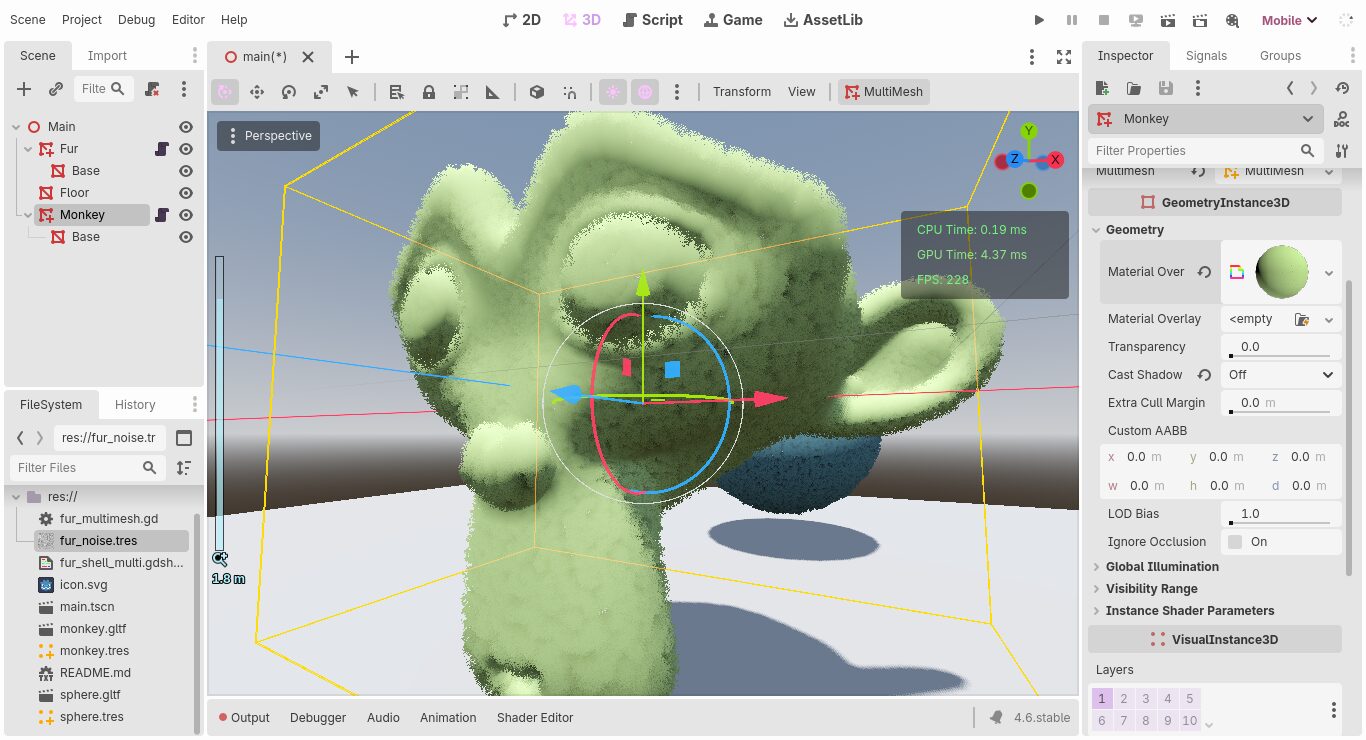
Task: Hide the Fur node
Action: 185,149
